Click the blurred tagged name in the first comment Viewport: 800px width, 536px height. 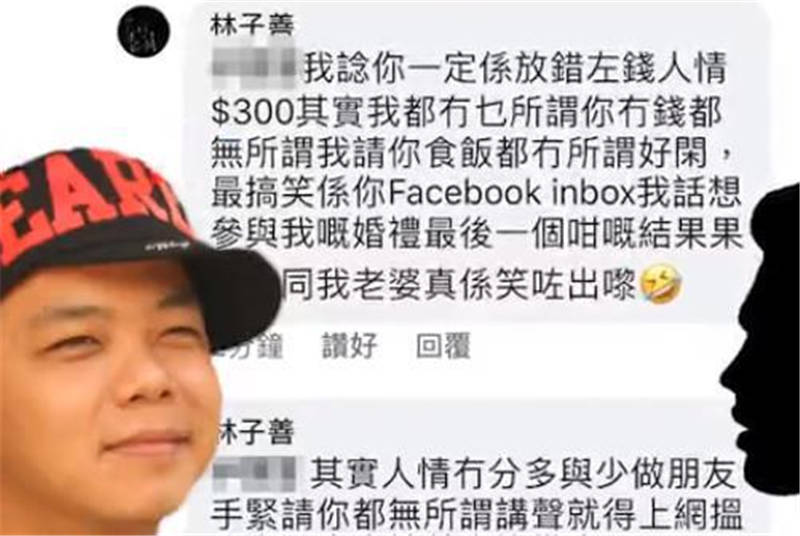coord(254,68)
